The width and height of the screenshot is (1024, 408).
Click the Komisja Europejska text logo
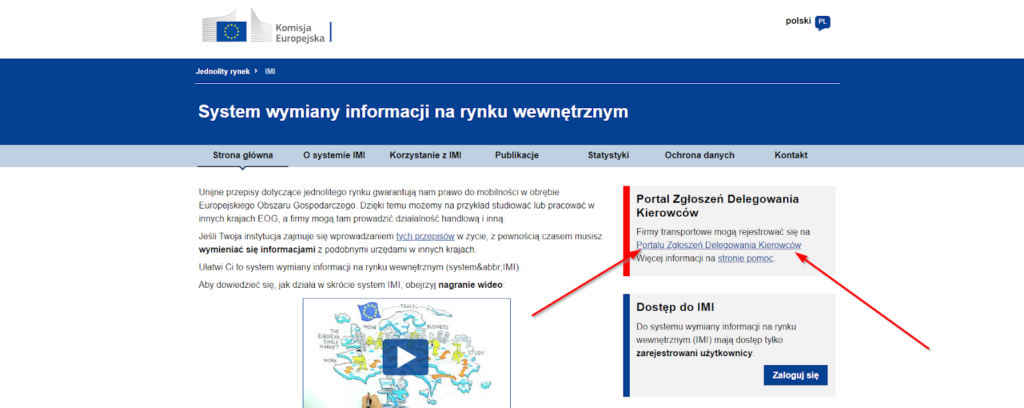pyautogui.click(x=300, y=33)
